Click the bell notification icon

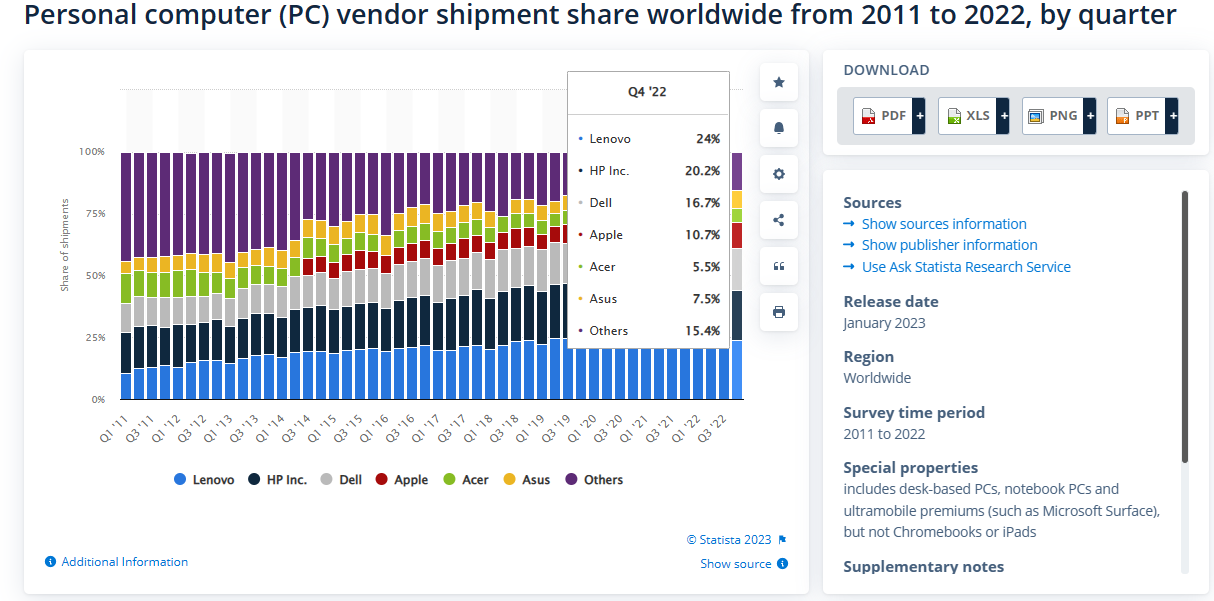779,128
